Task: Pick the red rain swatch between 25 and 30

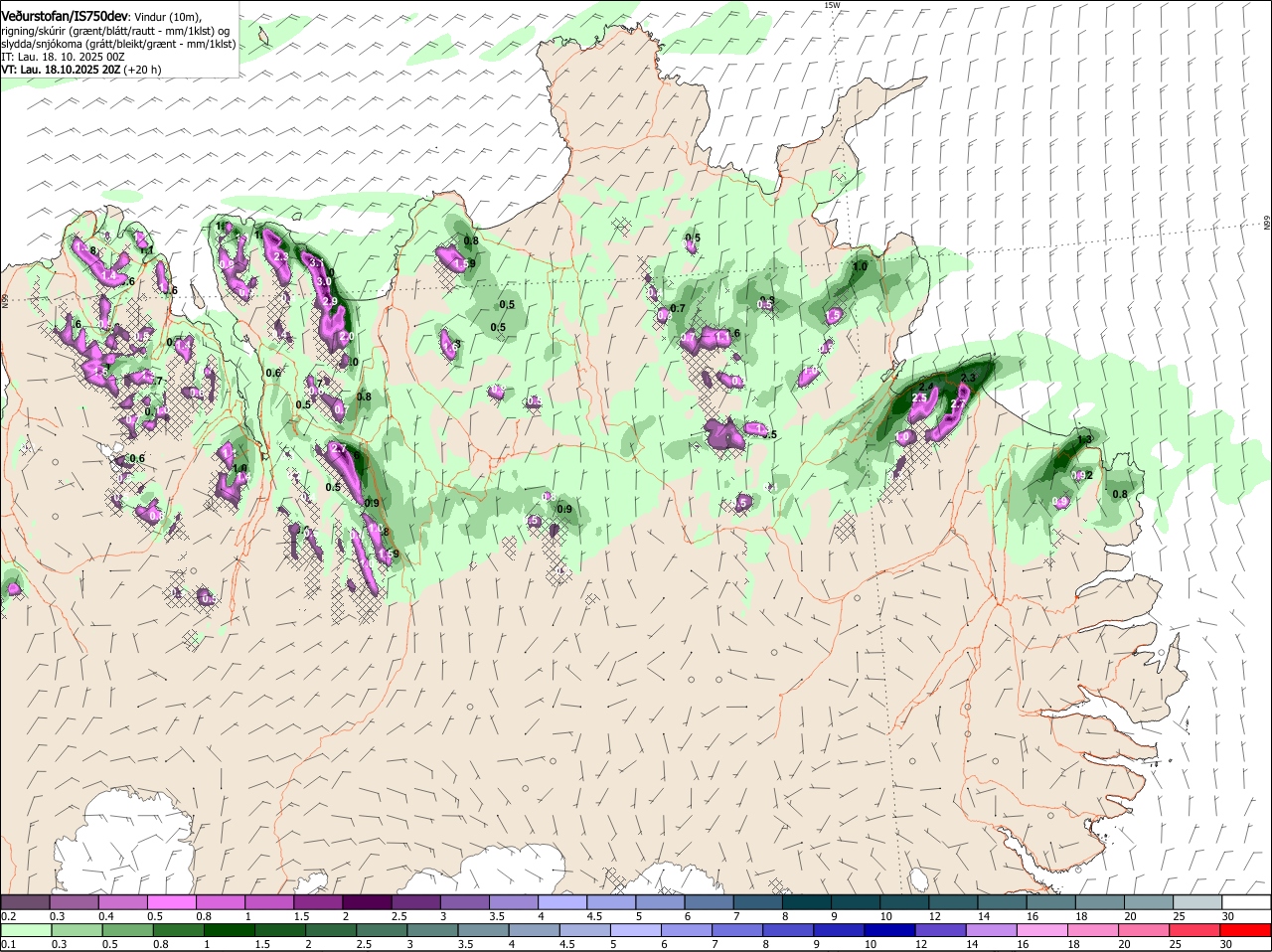Action: point(1194,929)
